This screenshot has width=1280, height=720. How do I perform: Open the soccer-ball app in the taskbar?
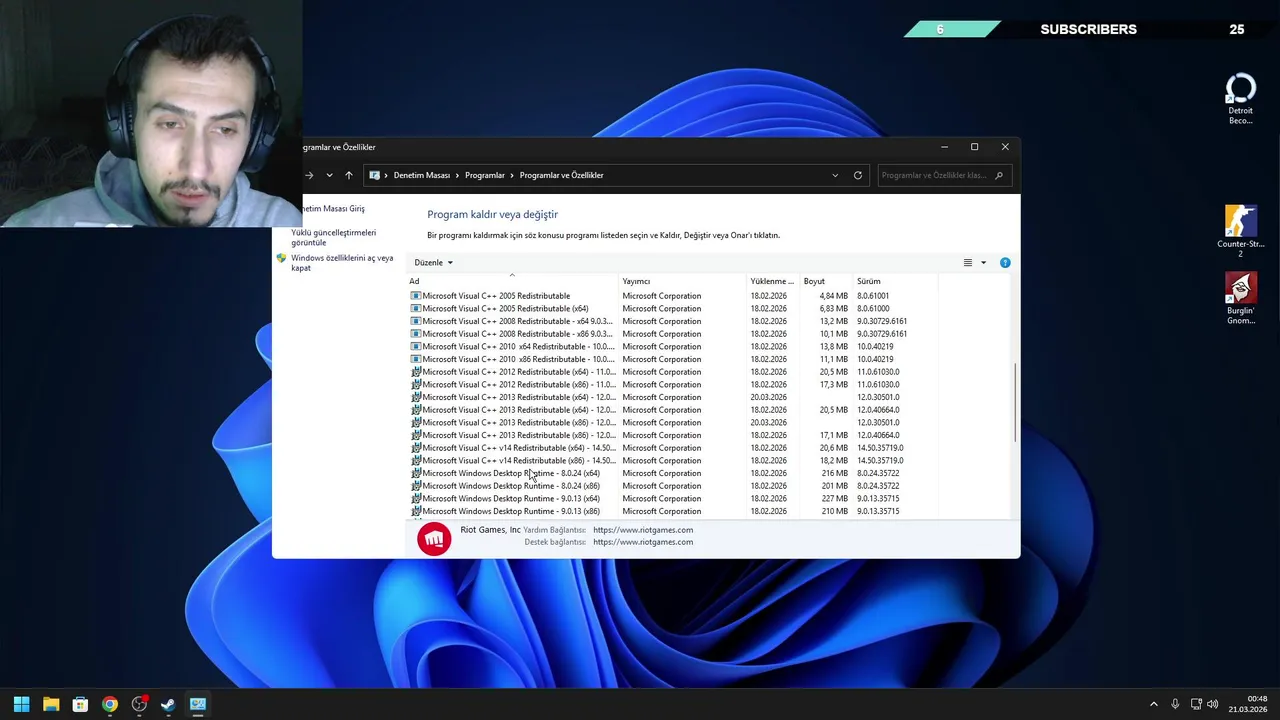tap(139, 704)
